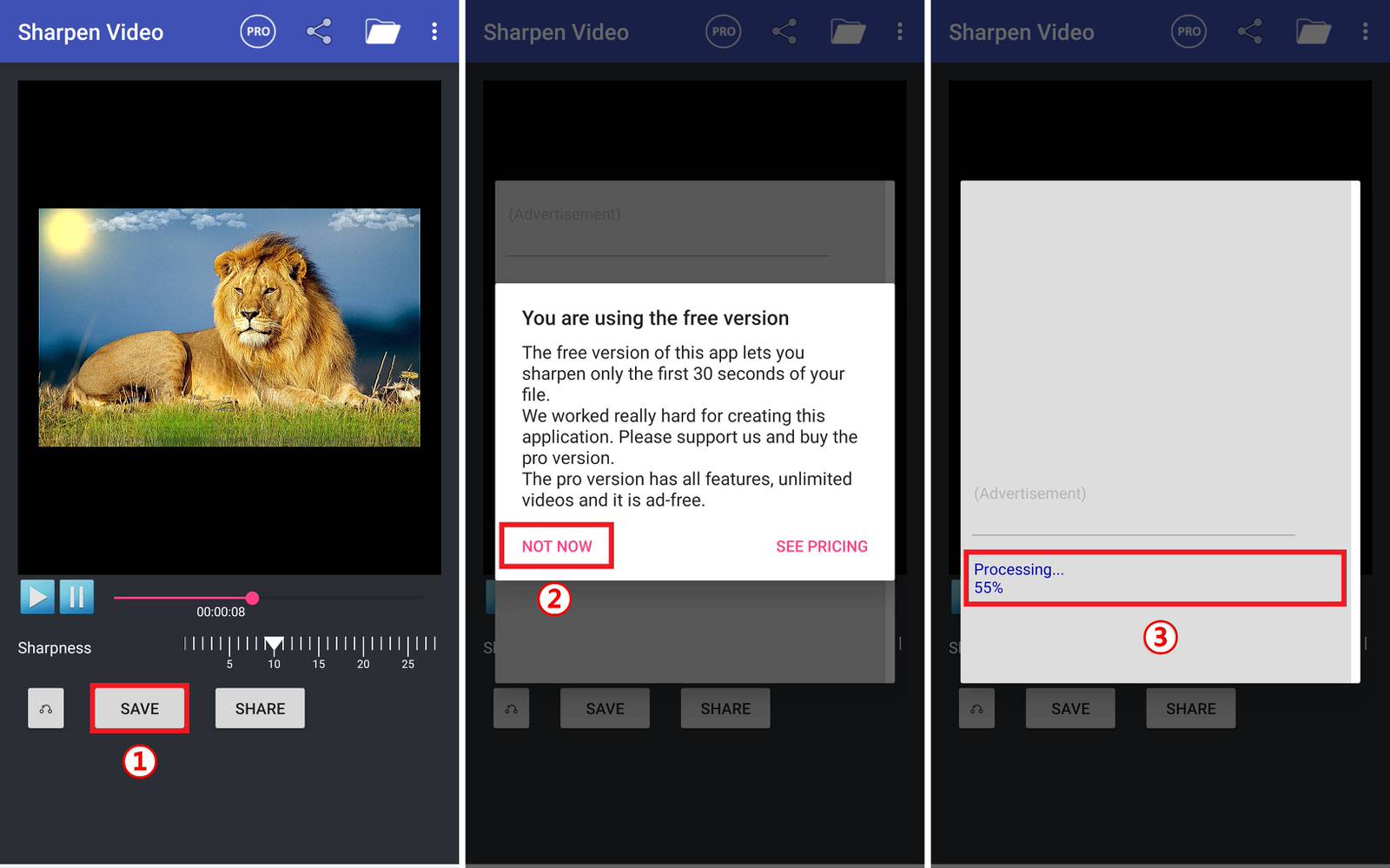Tap the headset icon button in left screen
The height and width of the screenshot is (868, 1390).
46,708
